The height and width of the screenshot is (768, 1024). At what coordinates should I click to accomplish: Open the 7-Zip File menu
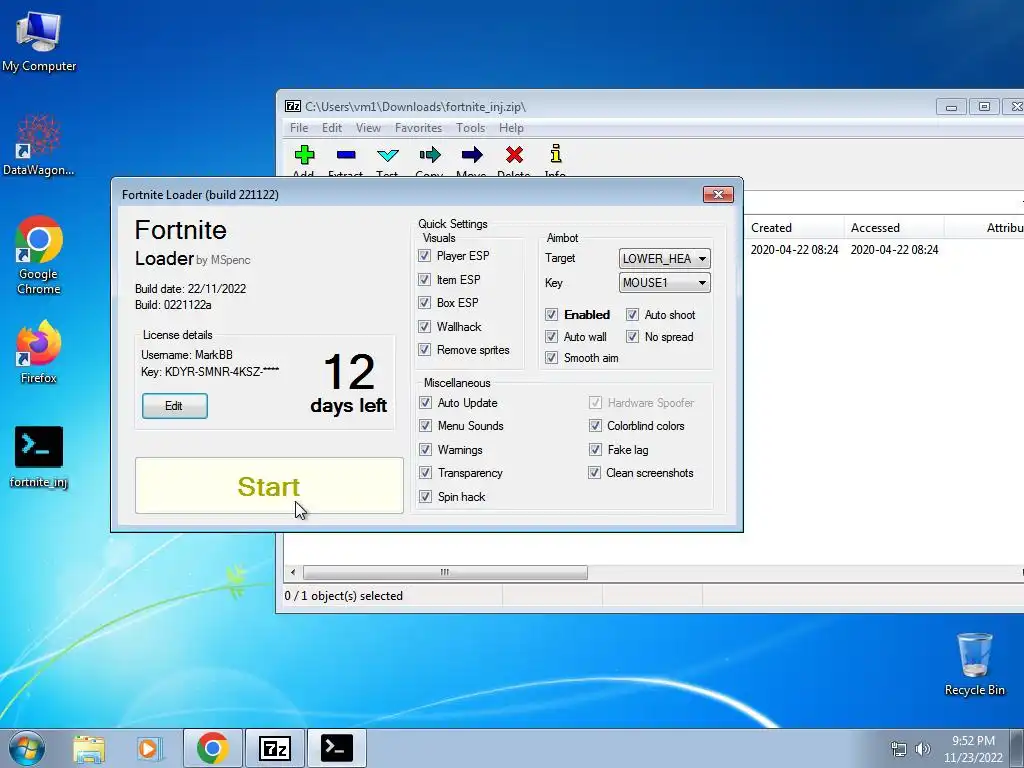click(x=299, y=128)
